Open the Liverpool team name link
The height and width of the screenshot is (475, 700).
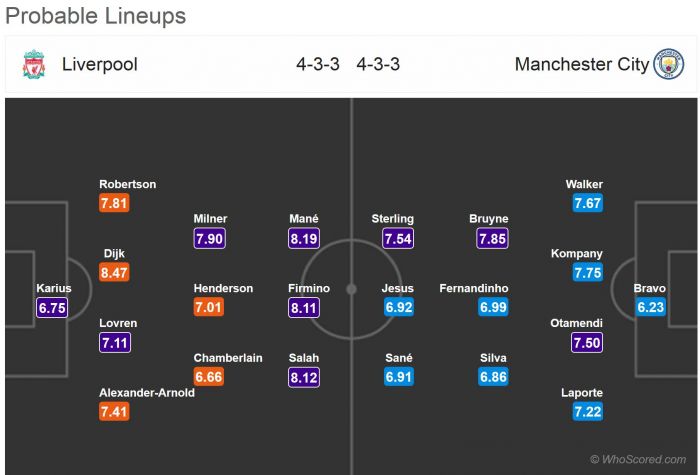pyautogui.click(x=100, y=65)
